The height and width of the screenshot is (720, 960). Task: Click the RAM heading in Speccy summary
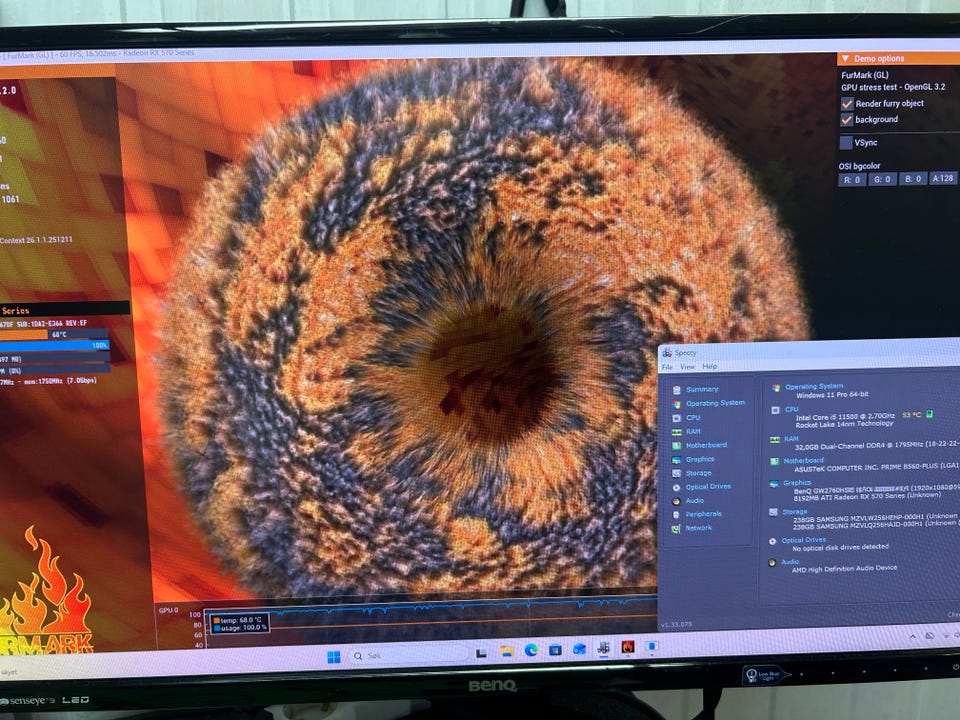pyautogui.click(x=792, y=439)
